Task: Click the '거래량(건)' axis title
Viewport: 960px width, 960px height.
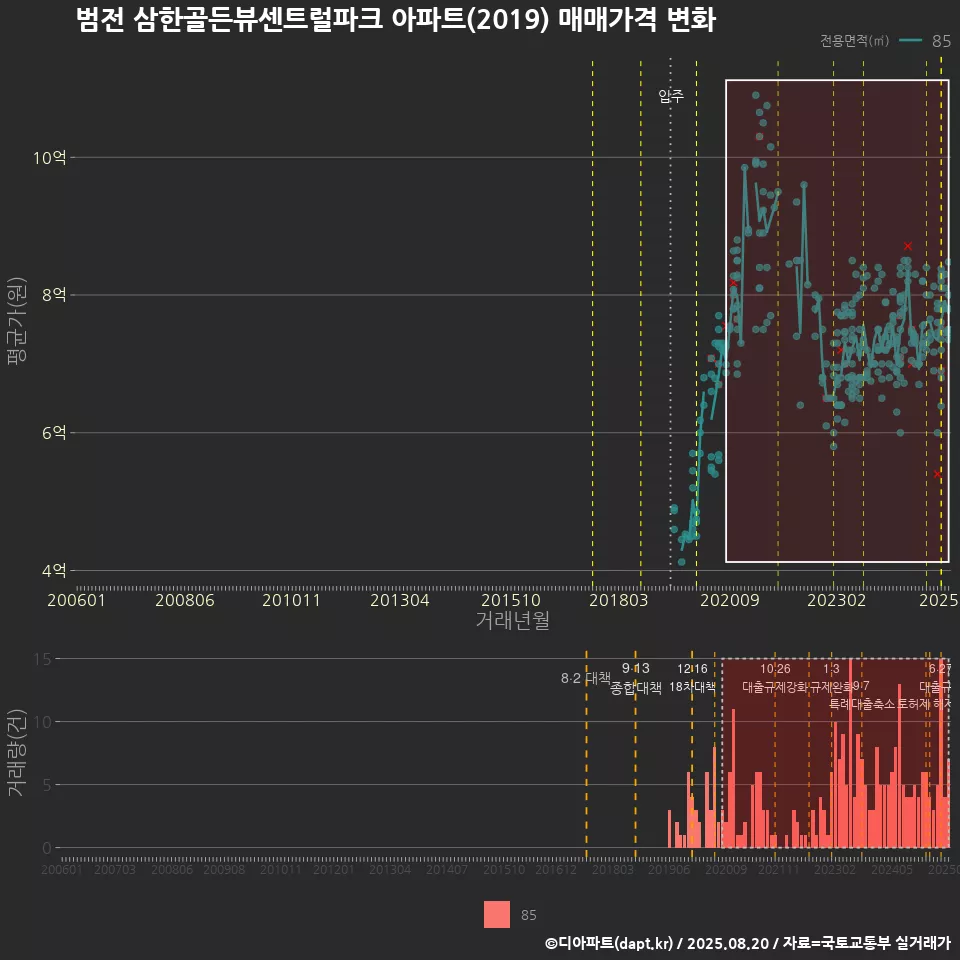Action: click(x=17, y=752)
